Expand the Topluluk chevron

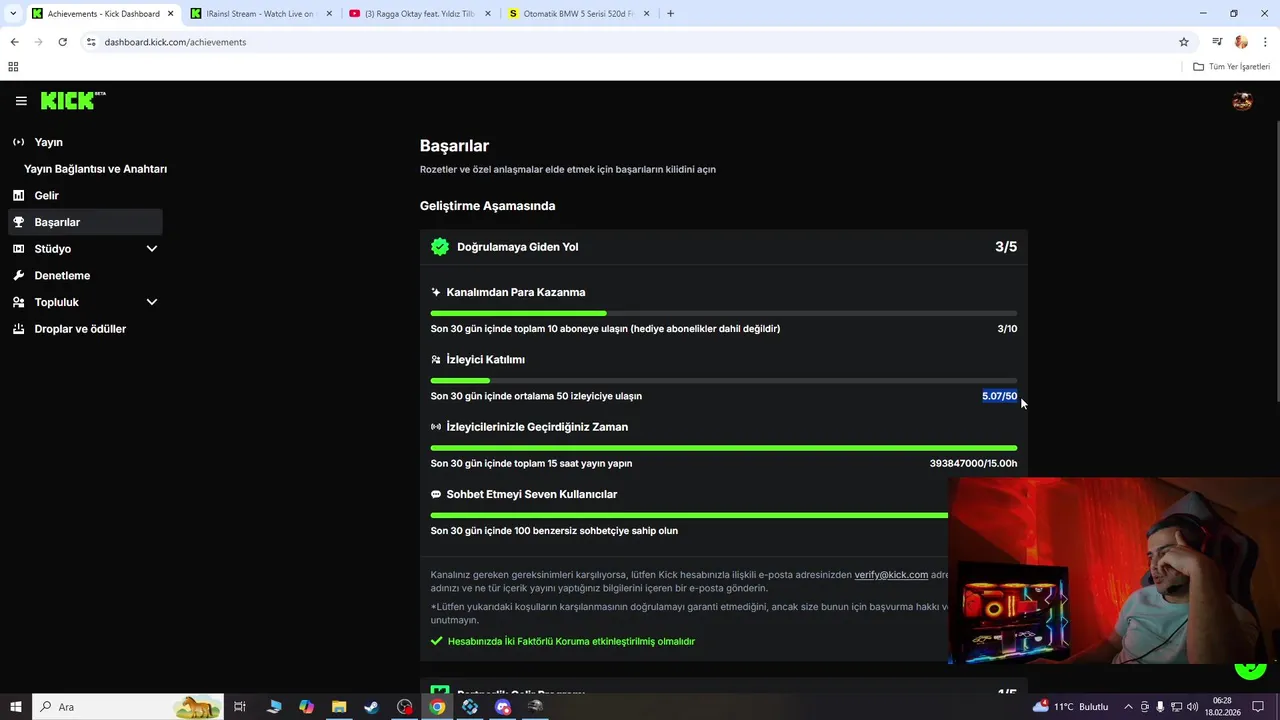tap(152, 302)
